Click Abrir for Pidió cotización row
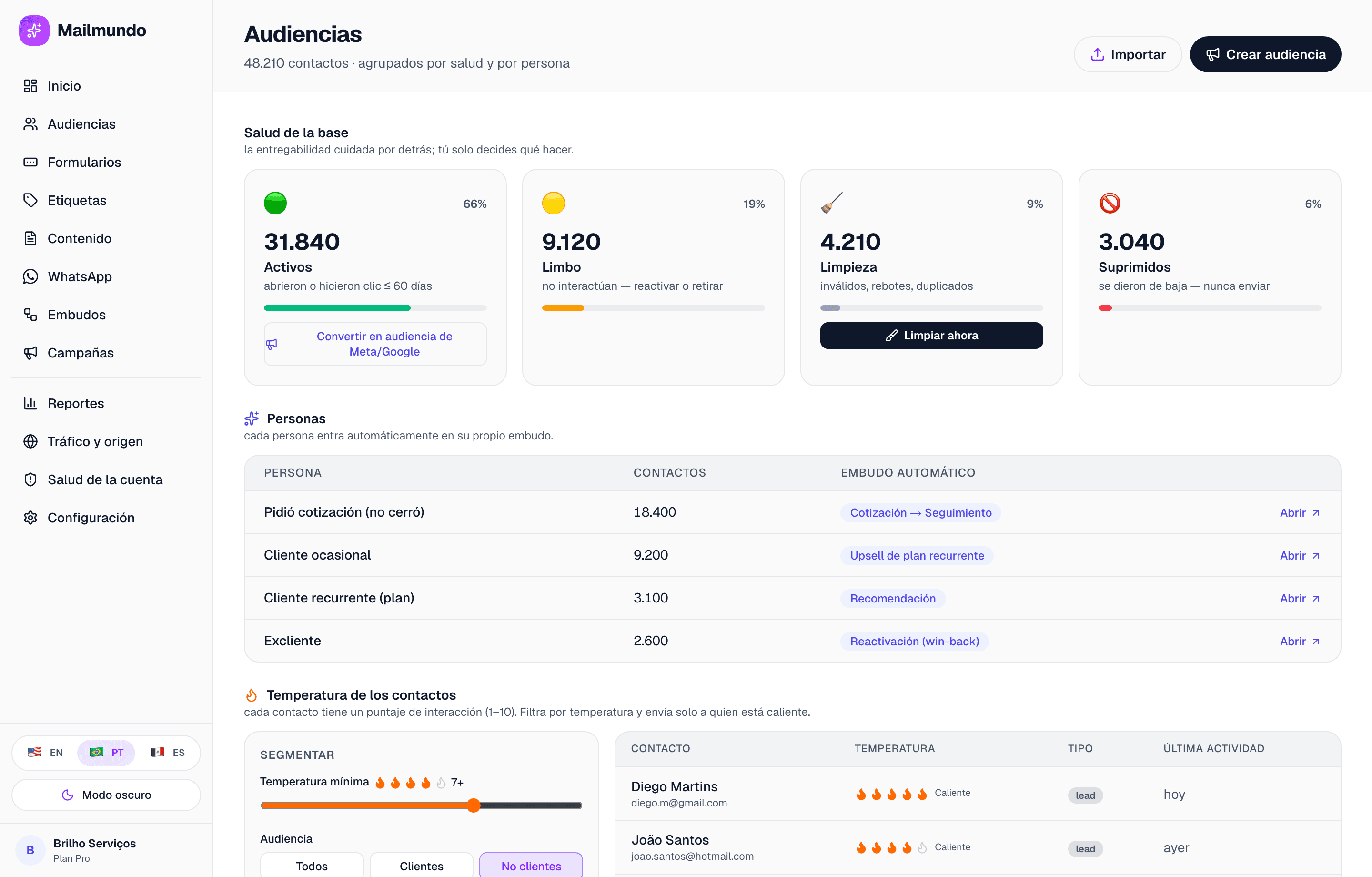1372x877 pixels. coord(1300,513)
